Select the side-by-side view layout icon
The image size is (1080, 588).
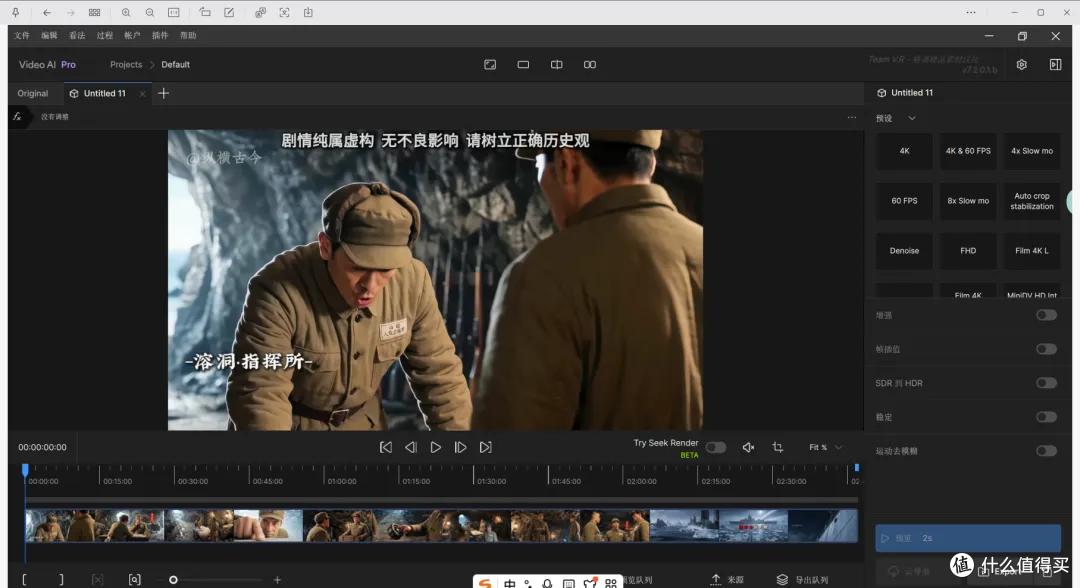[590, 65]
